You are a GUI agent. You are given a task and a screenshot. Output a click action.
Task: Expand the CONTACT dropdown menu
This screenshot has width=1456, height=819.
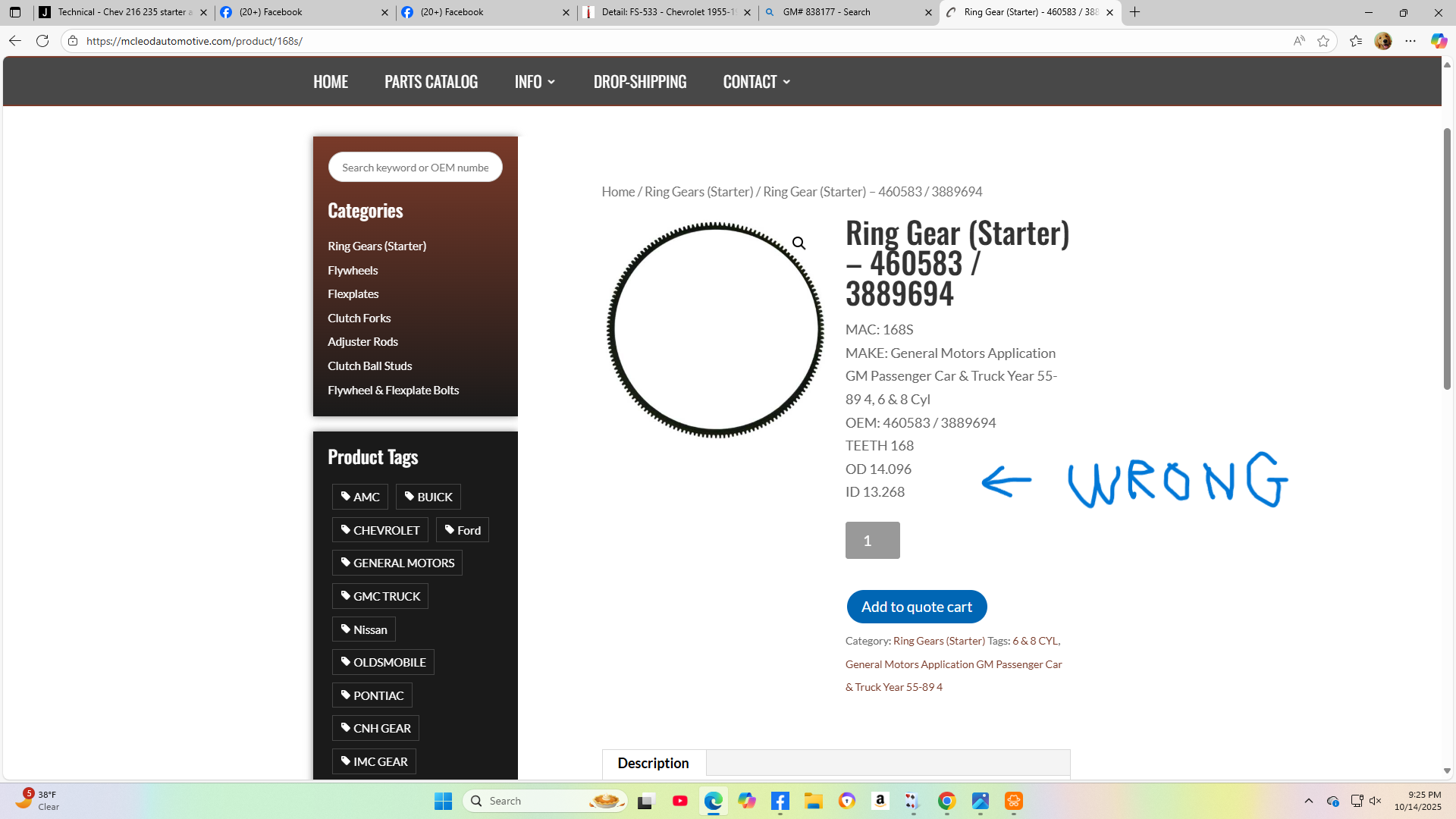(x=756, y=82)
